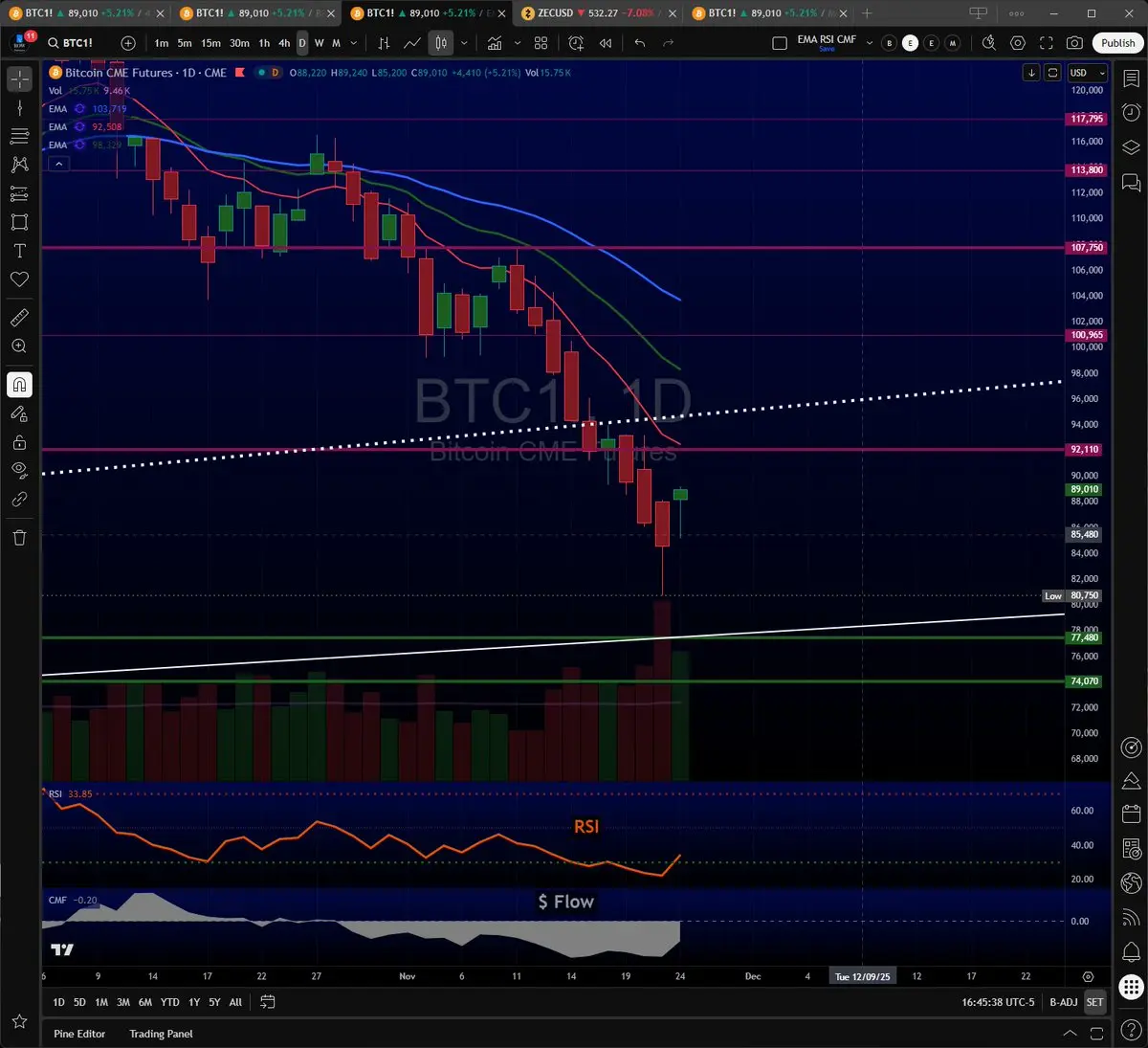
Task: Open the Chats panel icon
Action: pyautogui.click(x=1131, y=182)
